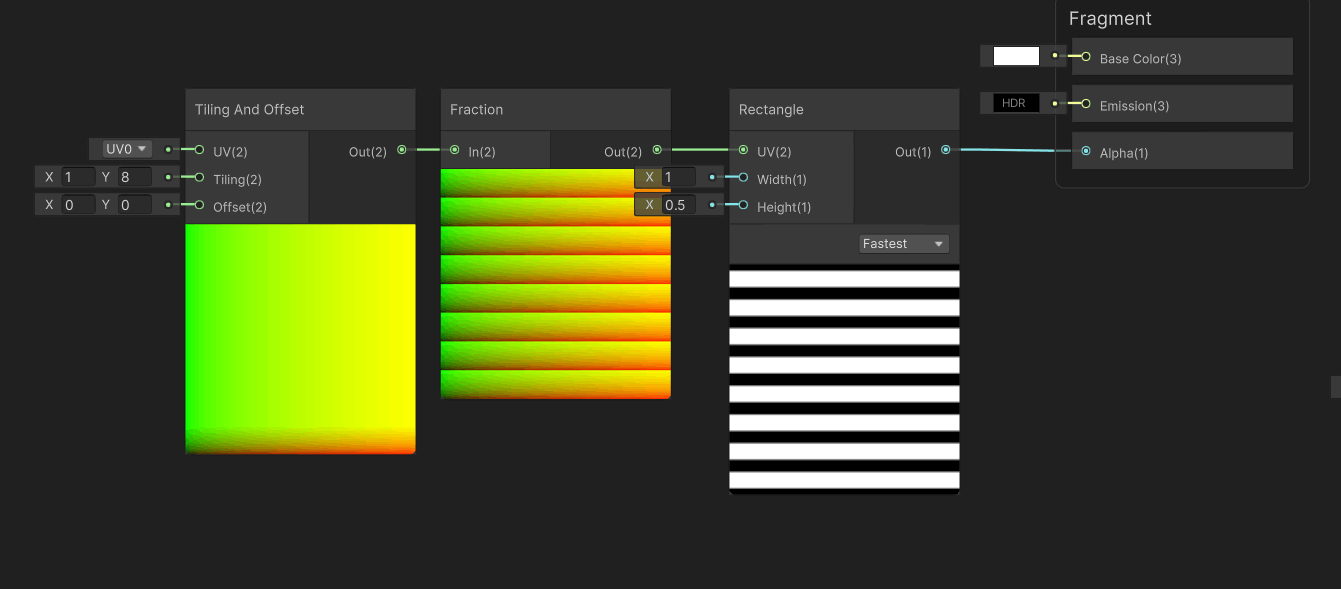This screenshot has width=1341, height=589.
Task: Click the Rectangle striped preview thumbnail
Action: coord(844,379)
